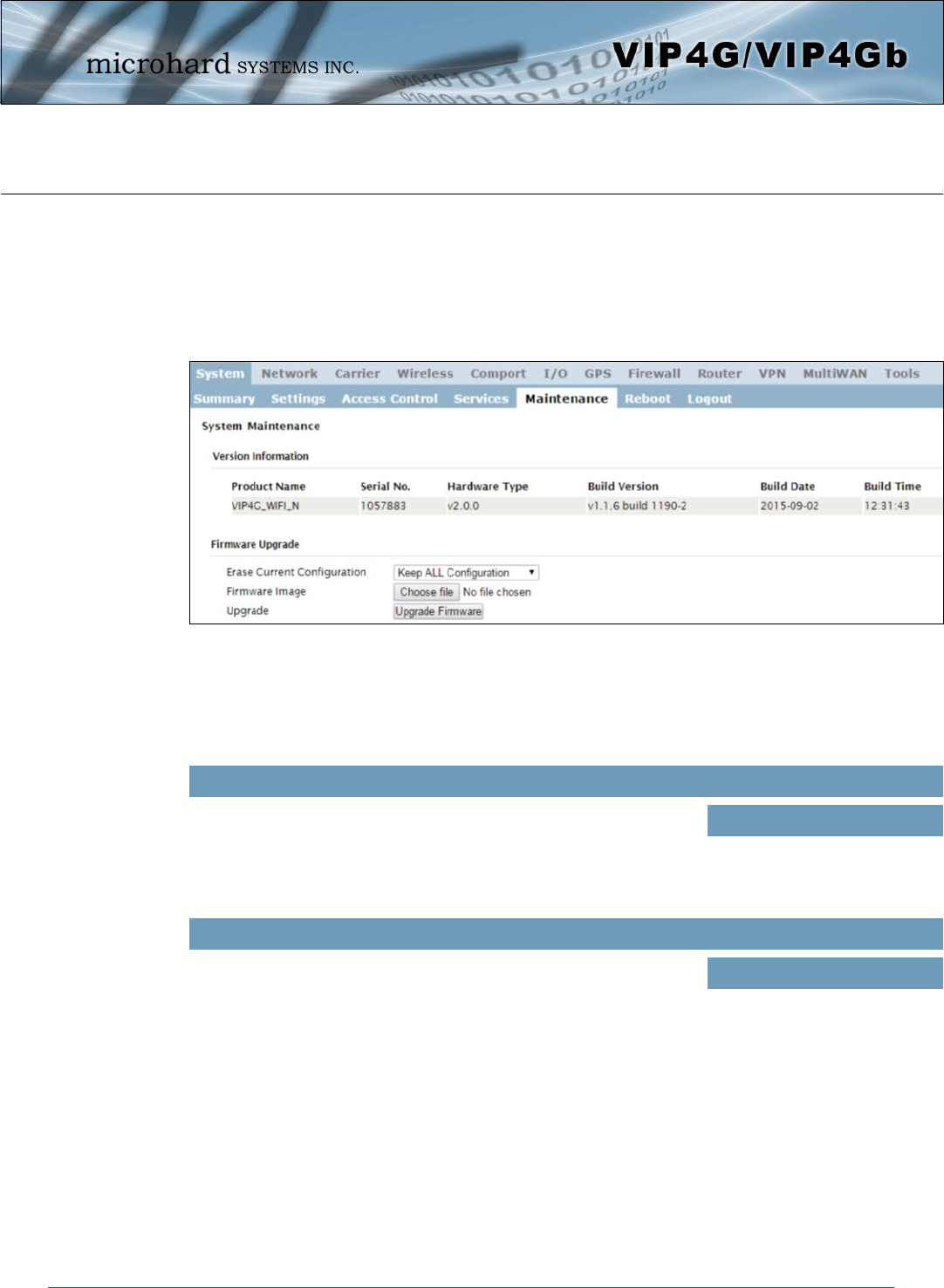The height and width of the screenshot is (1288, 944).
Task: Click the Build Version column header
Action: 623,487
